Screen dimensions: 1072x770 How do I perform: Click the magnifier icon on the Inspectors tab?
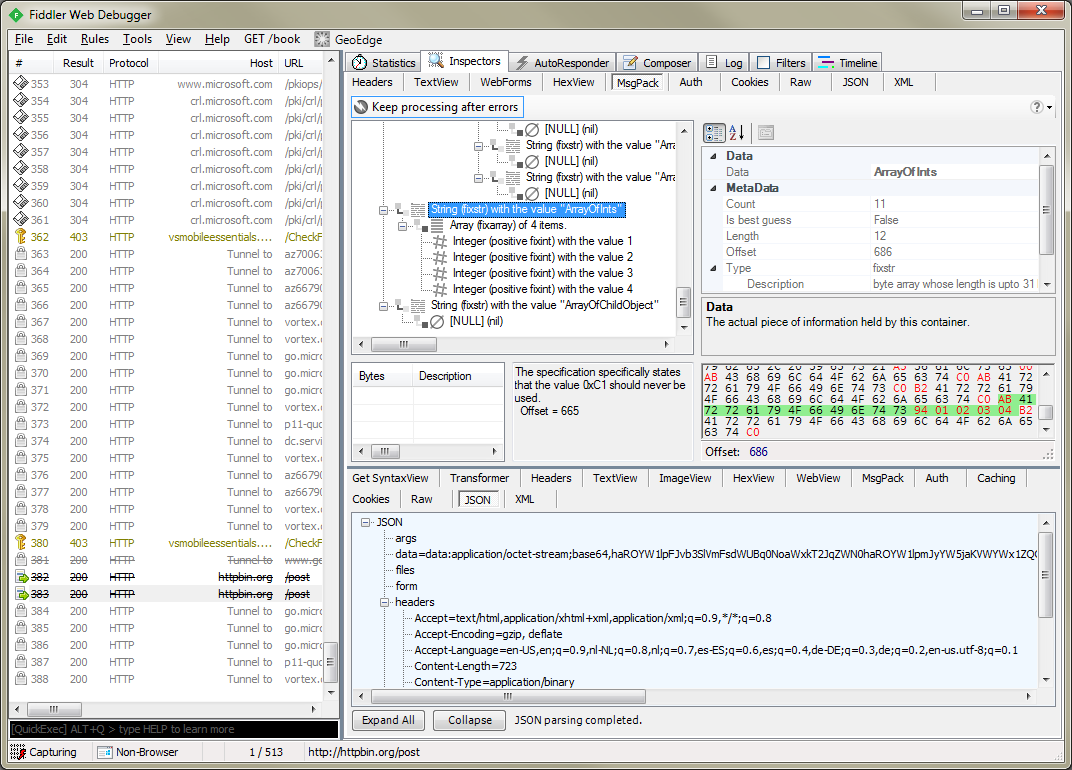pyautogui.click(x=436, y=61)
